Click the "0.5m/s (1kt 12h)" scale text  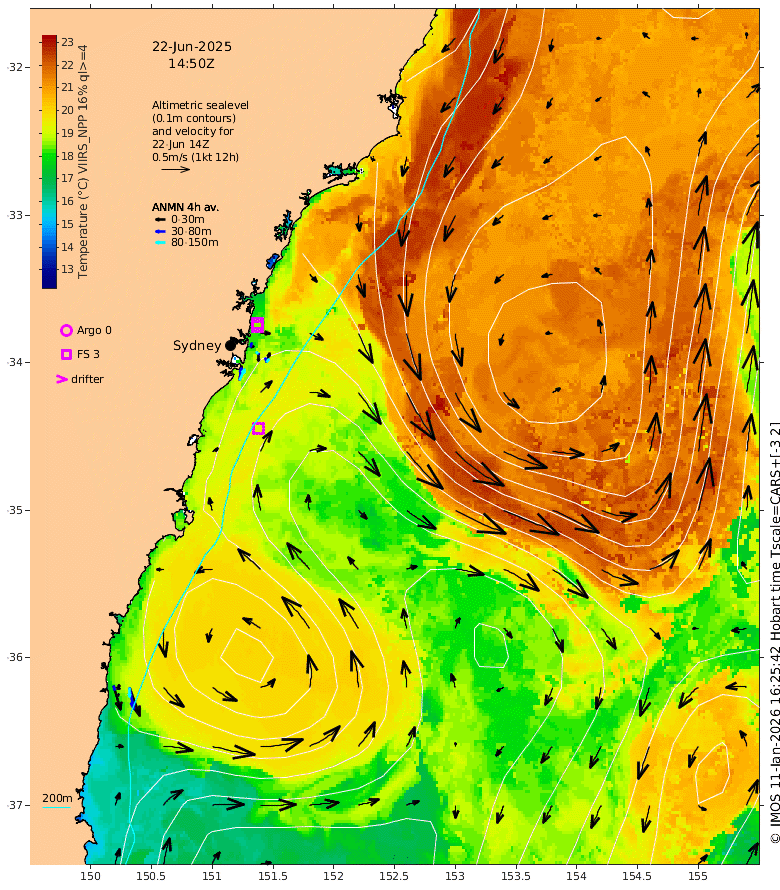(x=195, y=157)
